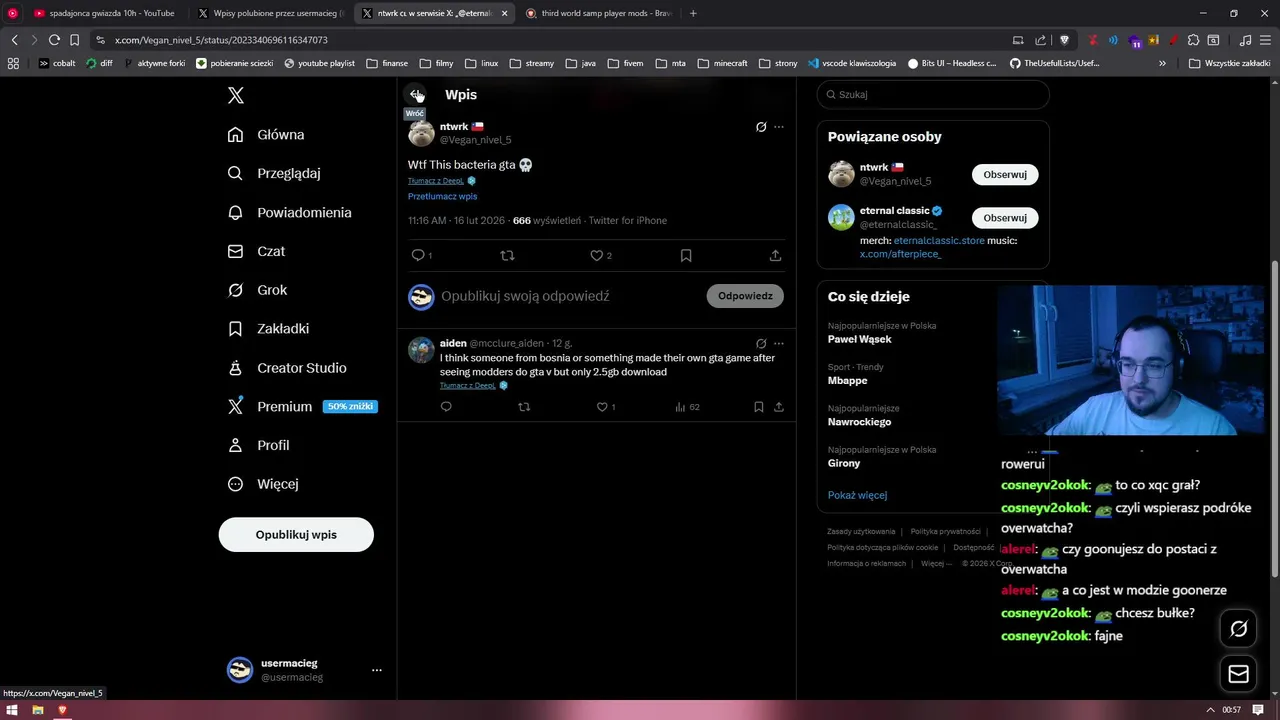Open Creator Studio in the sidebar
The image size is (1280, 720).
[288, 368]
